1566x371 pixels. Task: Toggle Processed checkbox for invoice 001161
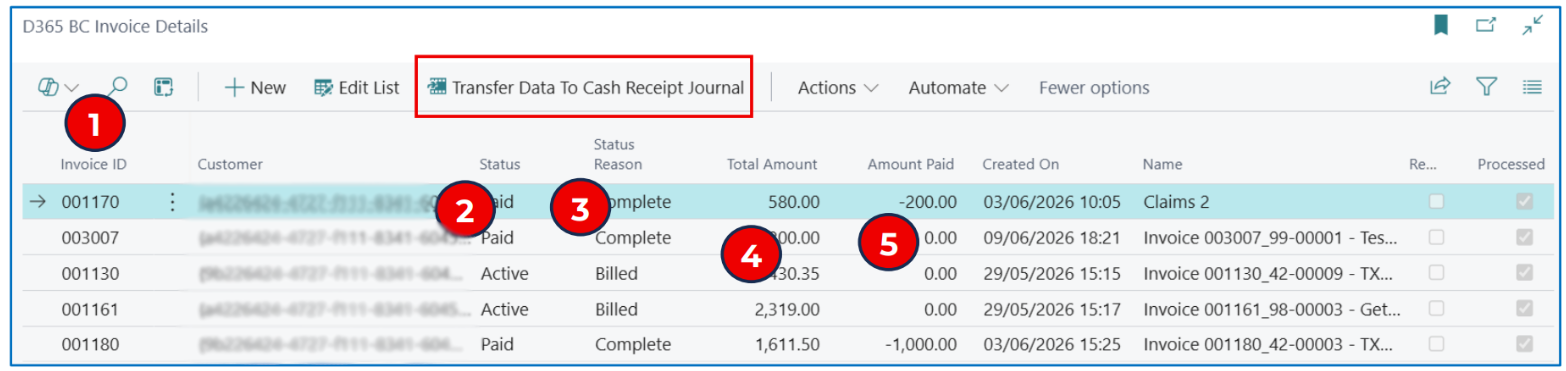(1525, 309)
